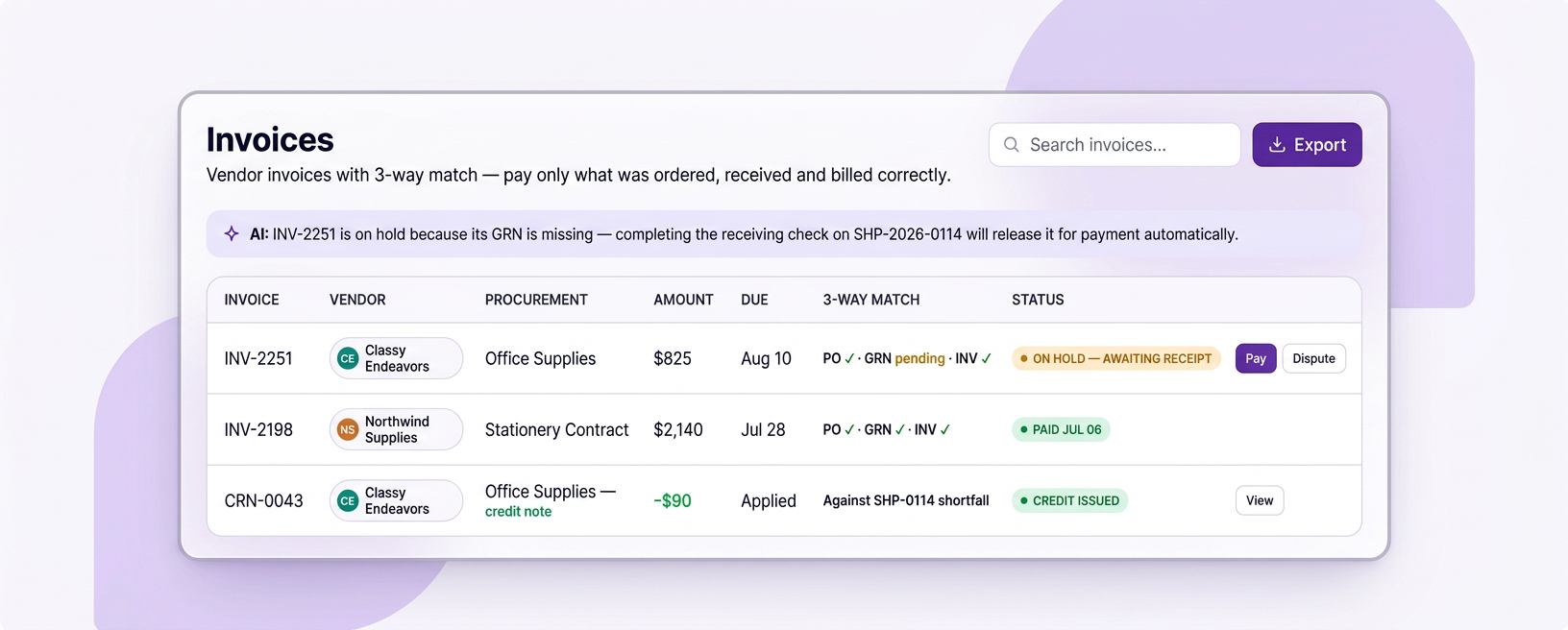Click the green credit note label
Image resolution: width=1568 pixels, height=630 pixels.
coord(518,512)
